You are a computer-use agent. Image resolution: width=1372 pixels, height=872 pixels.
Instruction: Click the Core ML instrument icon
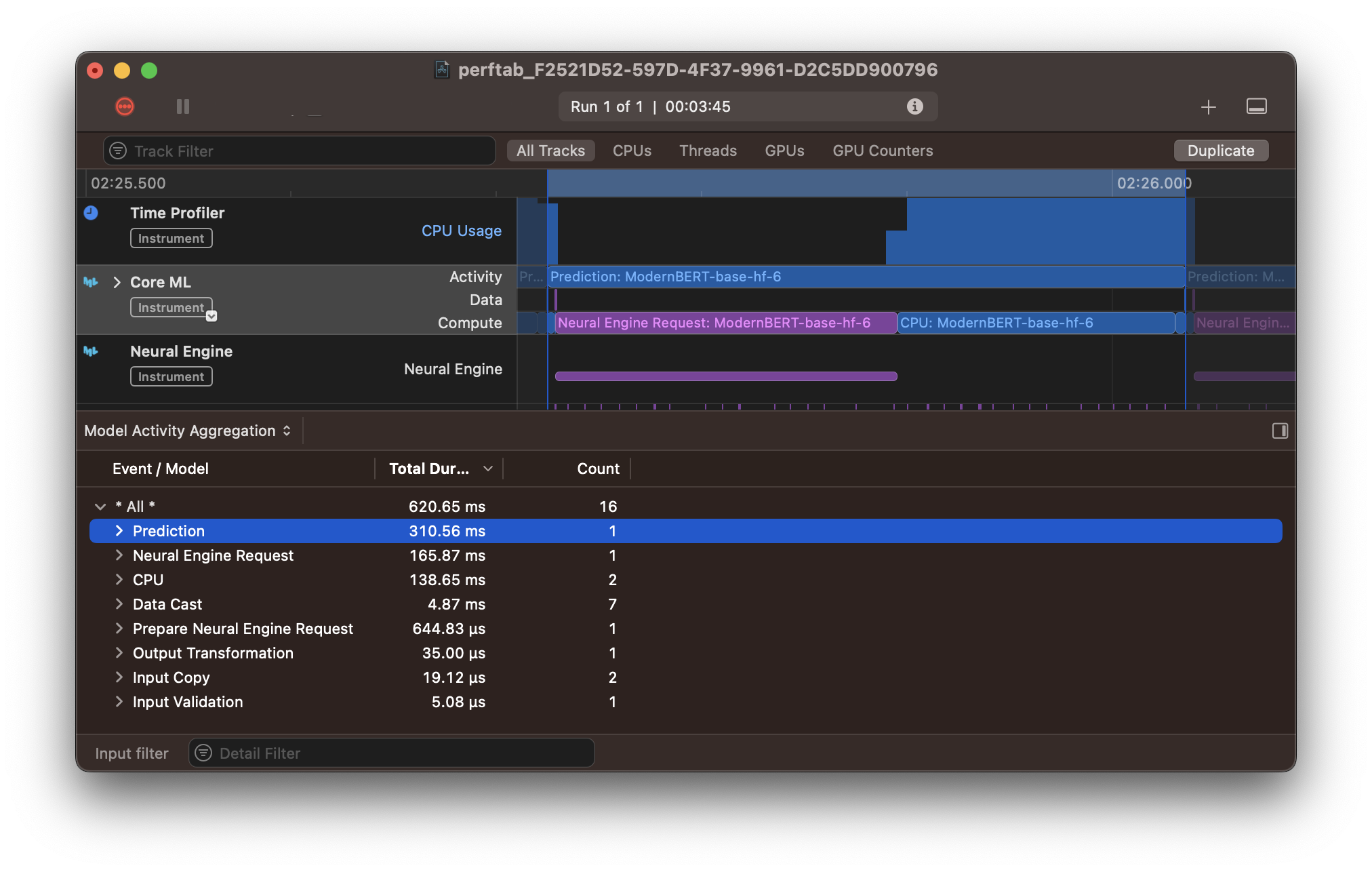[x=91, y=282]
